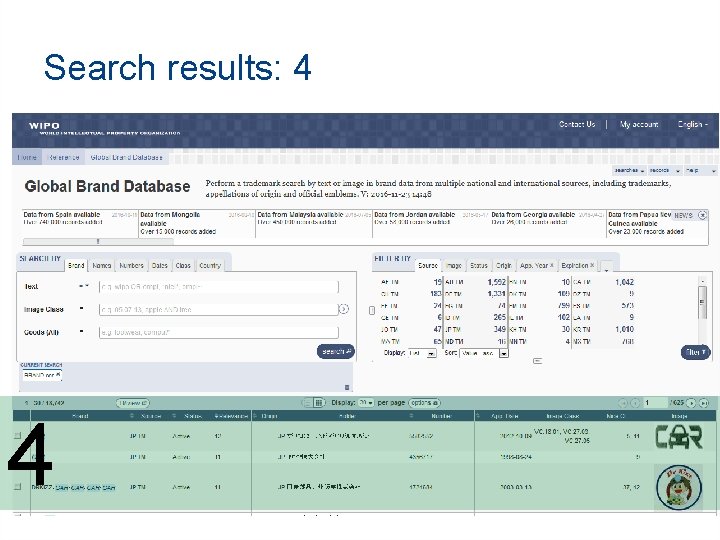Close the App. Year filter tab
This screenshot has width=720, height=540.
[551, 265]
